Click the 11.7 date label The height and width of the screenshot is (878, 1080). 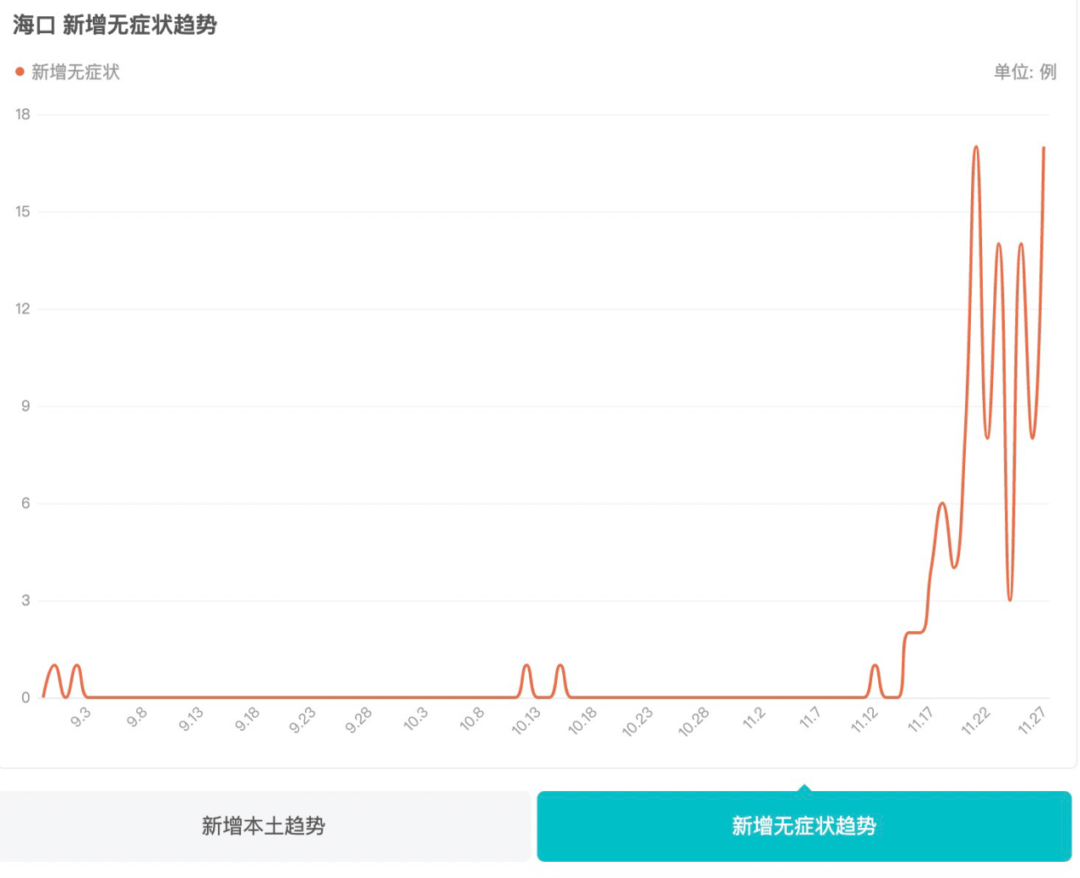point(808,721)
